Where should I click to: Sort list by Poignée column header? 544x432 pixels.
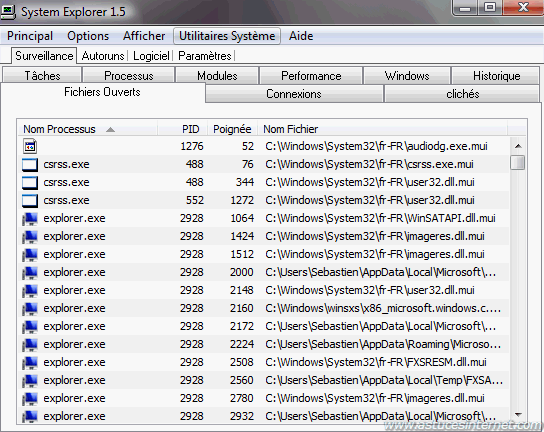(232, 129)
